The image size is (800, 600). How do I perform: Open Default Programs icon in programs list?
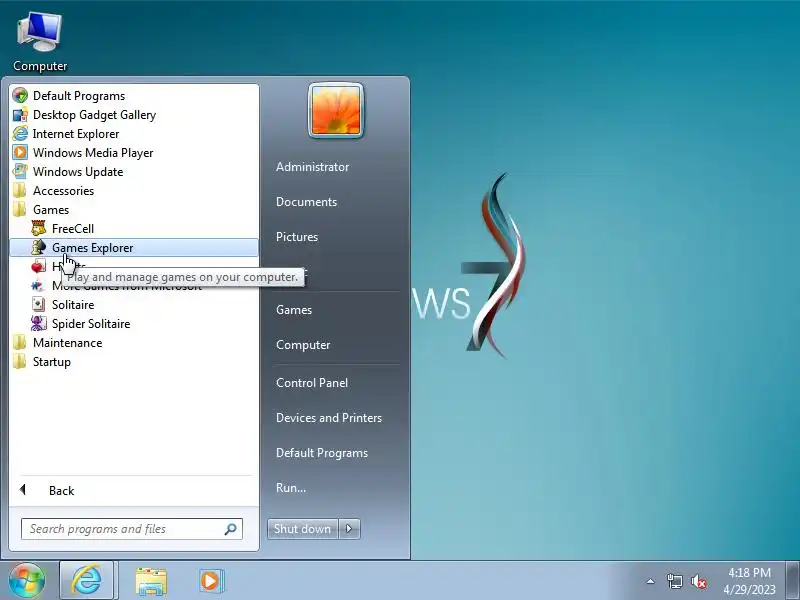20,95
